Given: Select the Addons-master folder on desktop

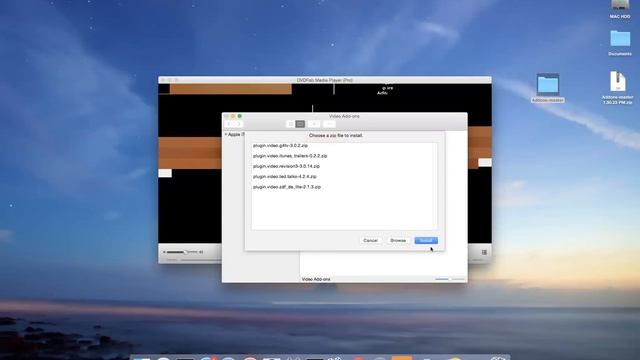Looking at the screenshot, I should [x=548, y=87].
